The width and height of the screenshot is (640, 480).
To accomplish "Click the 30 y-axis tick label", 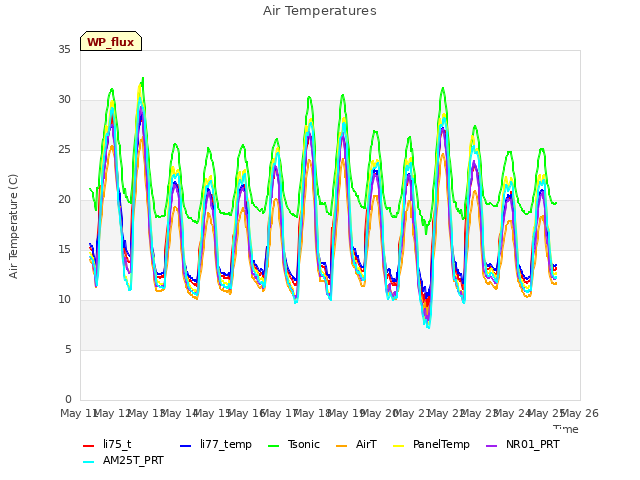I will coord(64,99).
